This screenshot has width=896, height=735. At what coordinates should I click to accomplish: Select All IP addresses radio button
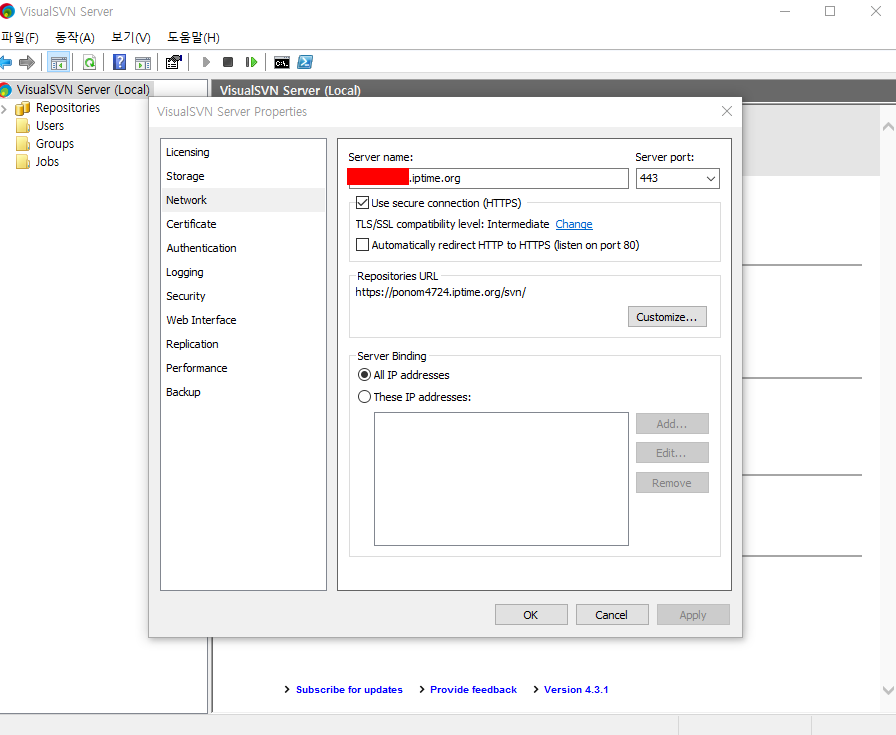coord(364,375)
